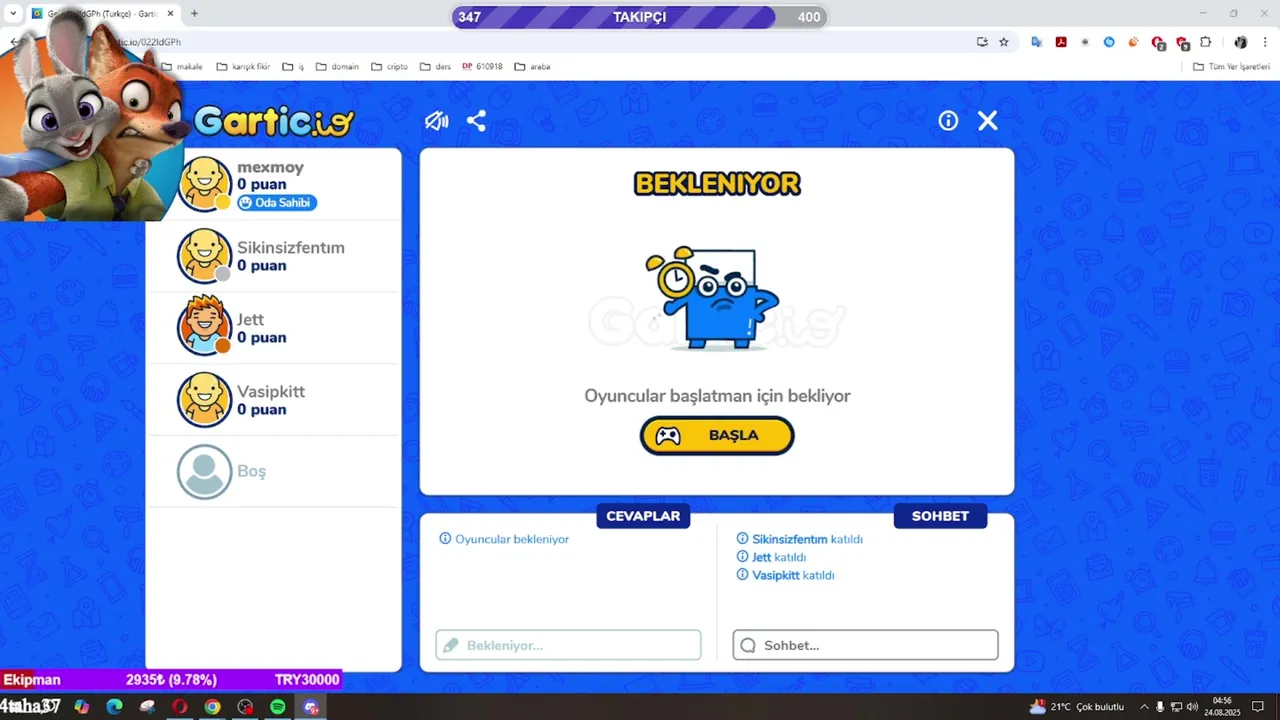Select the CEVAPLAR tab label
Image resolution: width=1280 pixels, height=720 pixels.
point(643,516)
